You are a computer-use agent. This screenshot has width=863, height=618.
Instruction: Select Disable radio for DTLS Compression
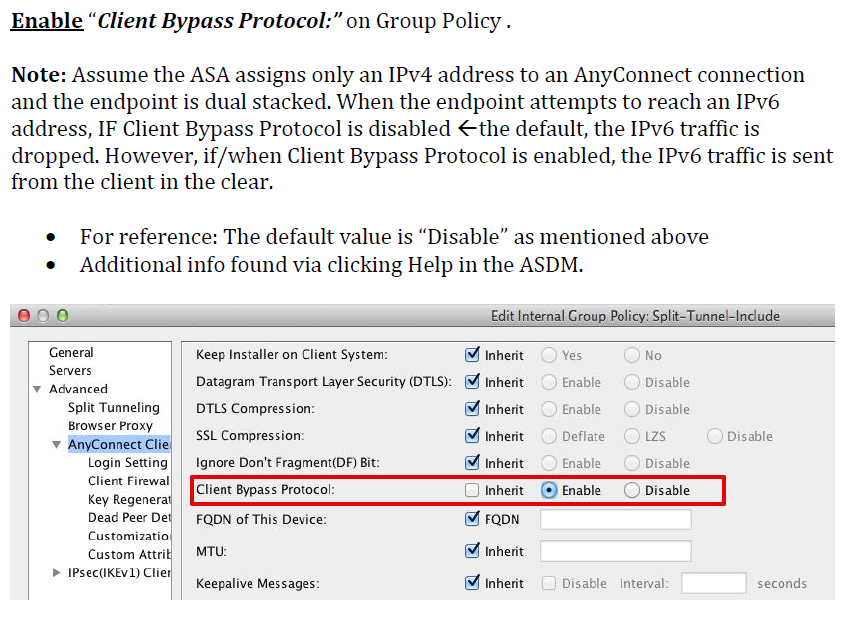631,409
